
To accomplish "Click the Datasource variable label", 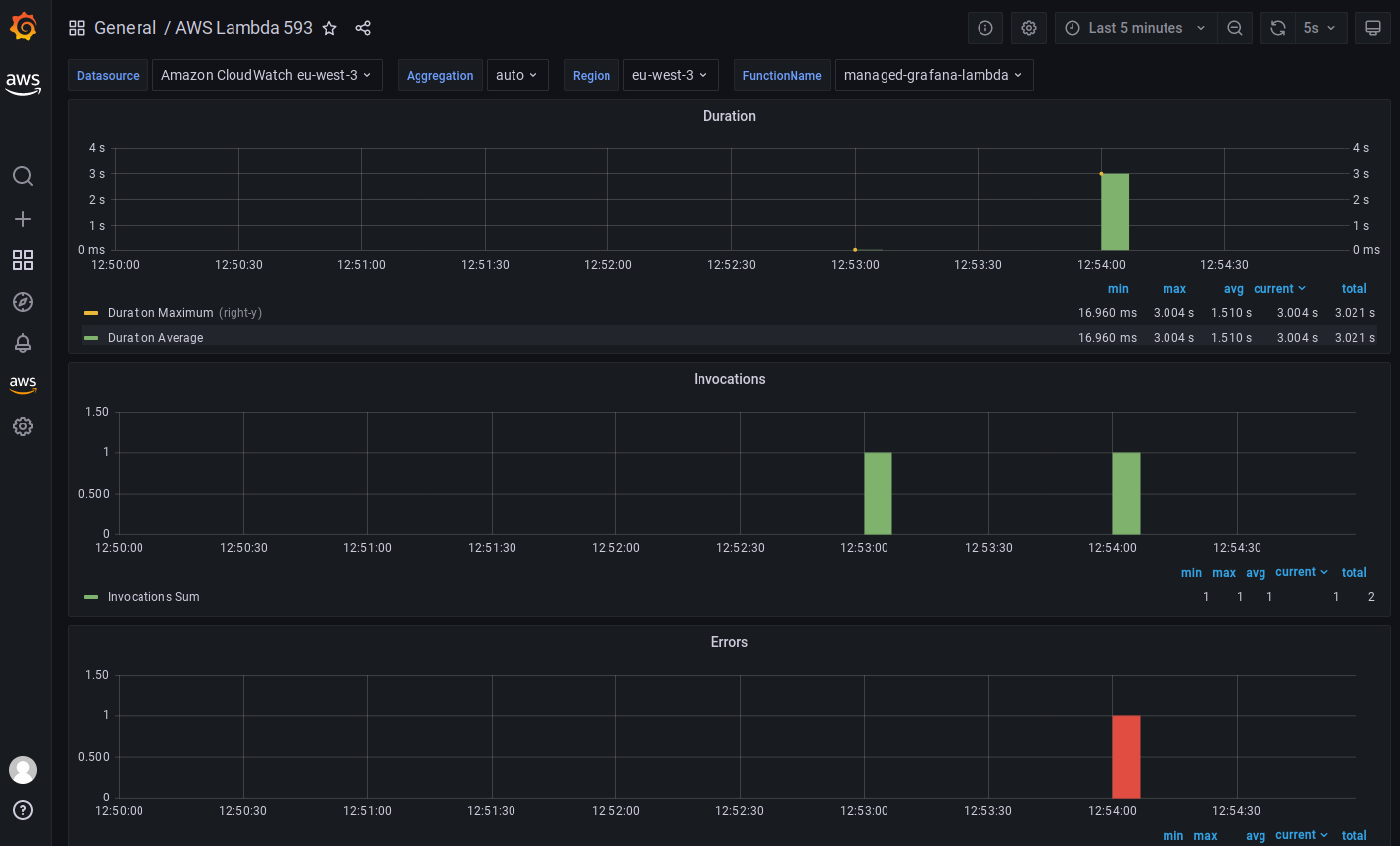I will (108, 75).
